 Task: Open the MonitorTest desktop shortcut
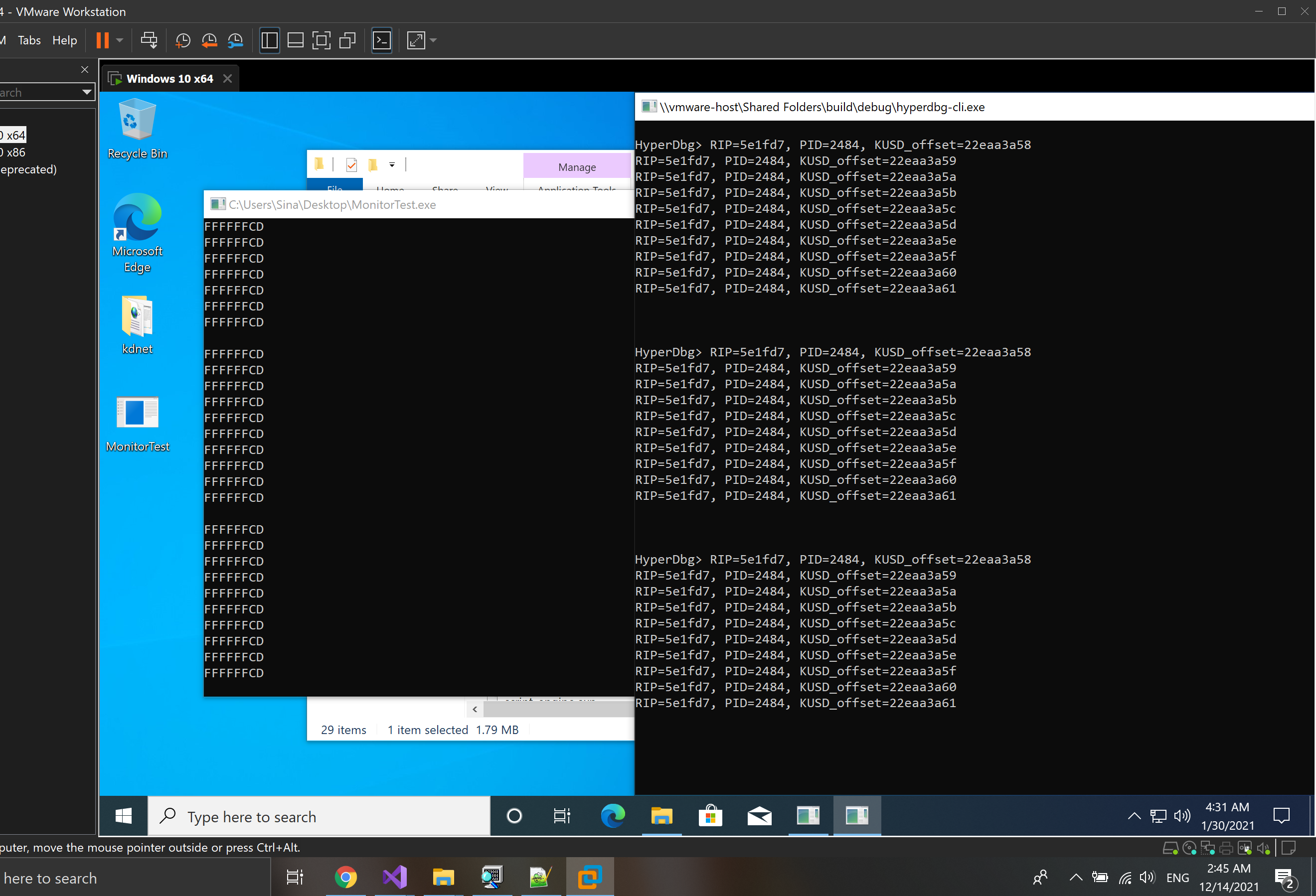(138, 413)
